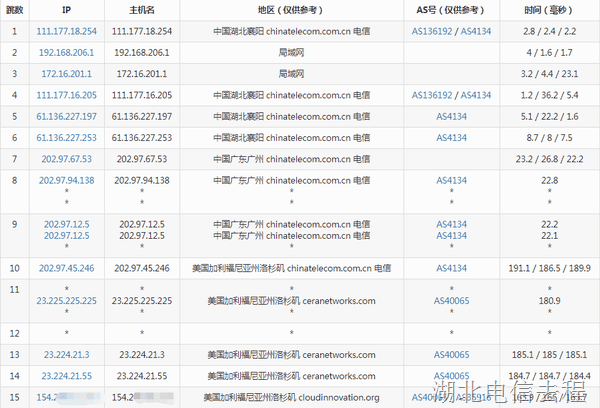Select hostname 192.168.206.1 in 主机名 column
The height and width of the screenshot is (408, 600).
click(142, 53)
